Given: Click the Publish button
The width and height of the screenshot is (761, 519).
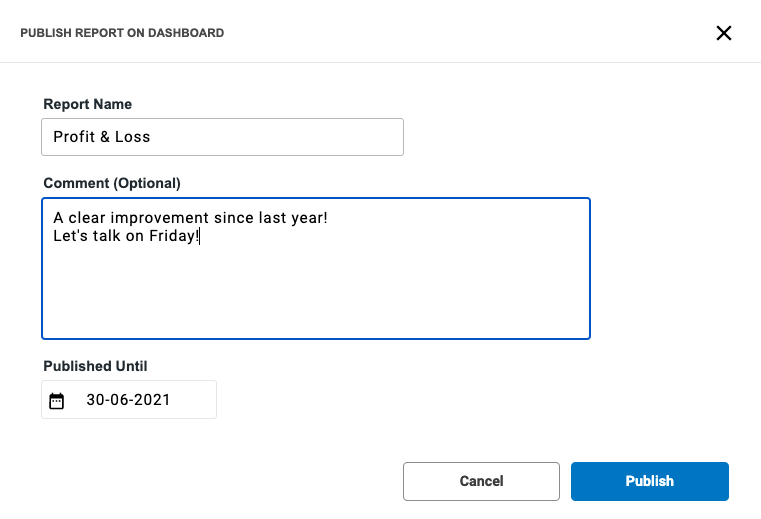Looking at the screenshot, I should pyautogui.click(x=649, y=481).
